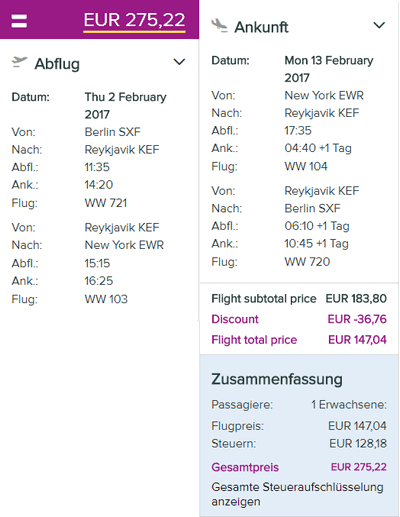The image size is (400, 517).
Task: Click the Flight subtotal price EUR 183,80
Action: point(356,299)
